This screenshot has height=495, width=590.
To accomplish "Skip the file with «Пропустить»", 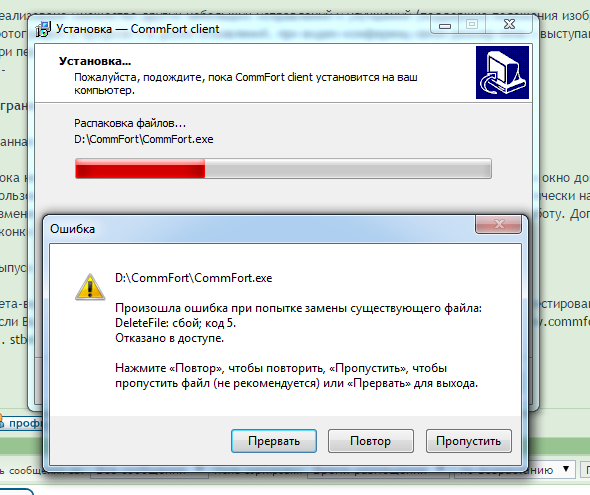I will click(468, 441).
